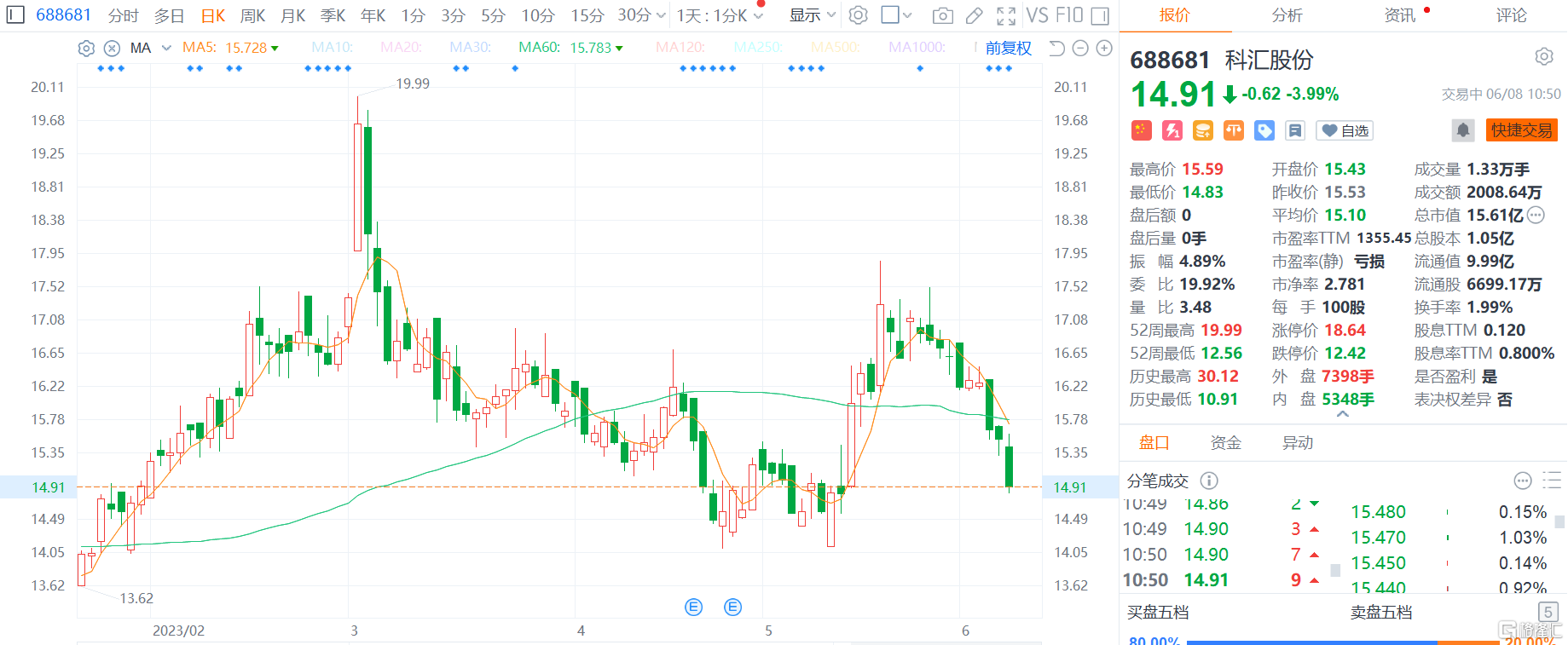Select the 5分 interval
1568x645 pixels.
(x=493, y=15)
